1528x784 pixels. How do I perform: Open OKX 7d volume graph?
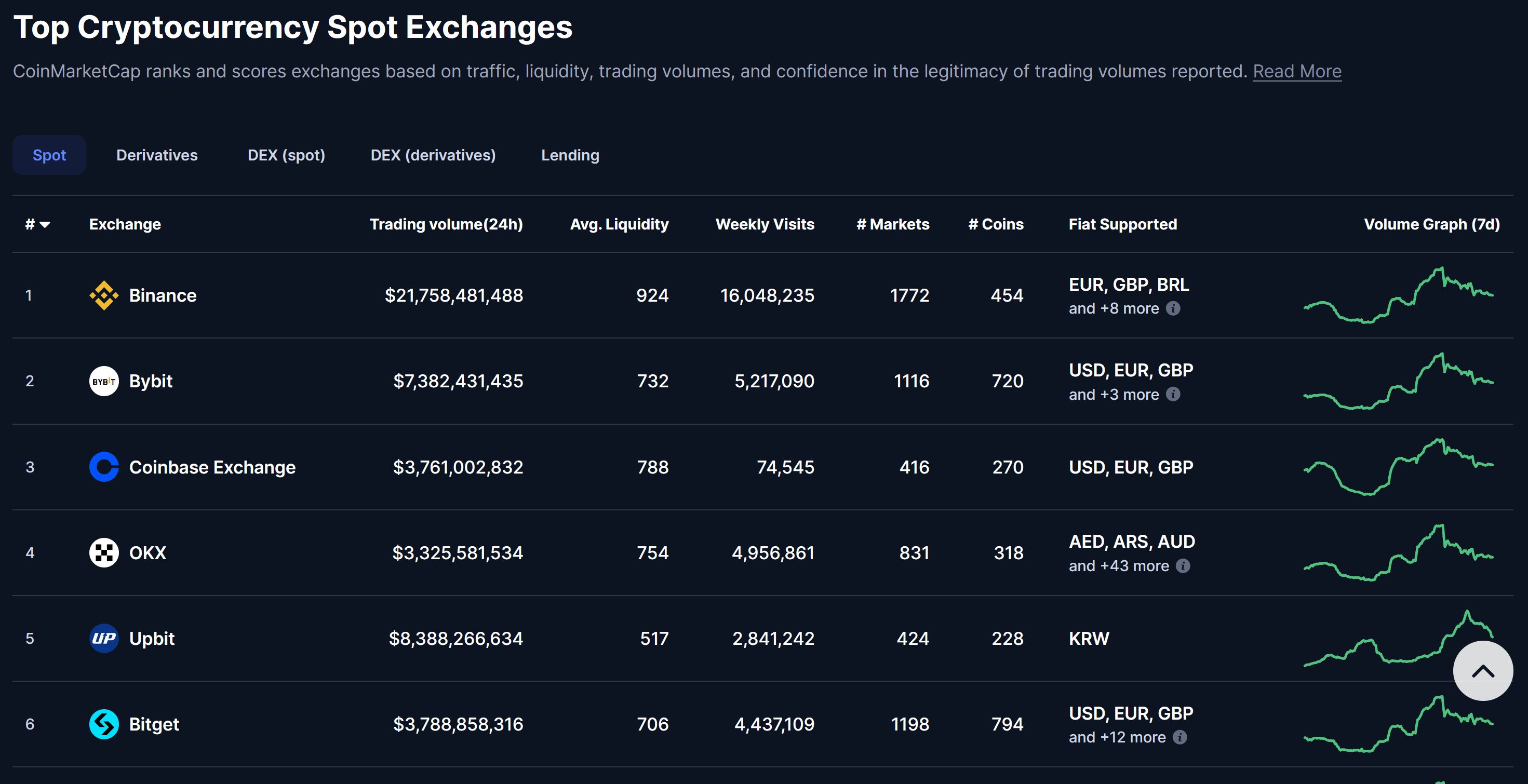[1398, 553]
